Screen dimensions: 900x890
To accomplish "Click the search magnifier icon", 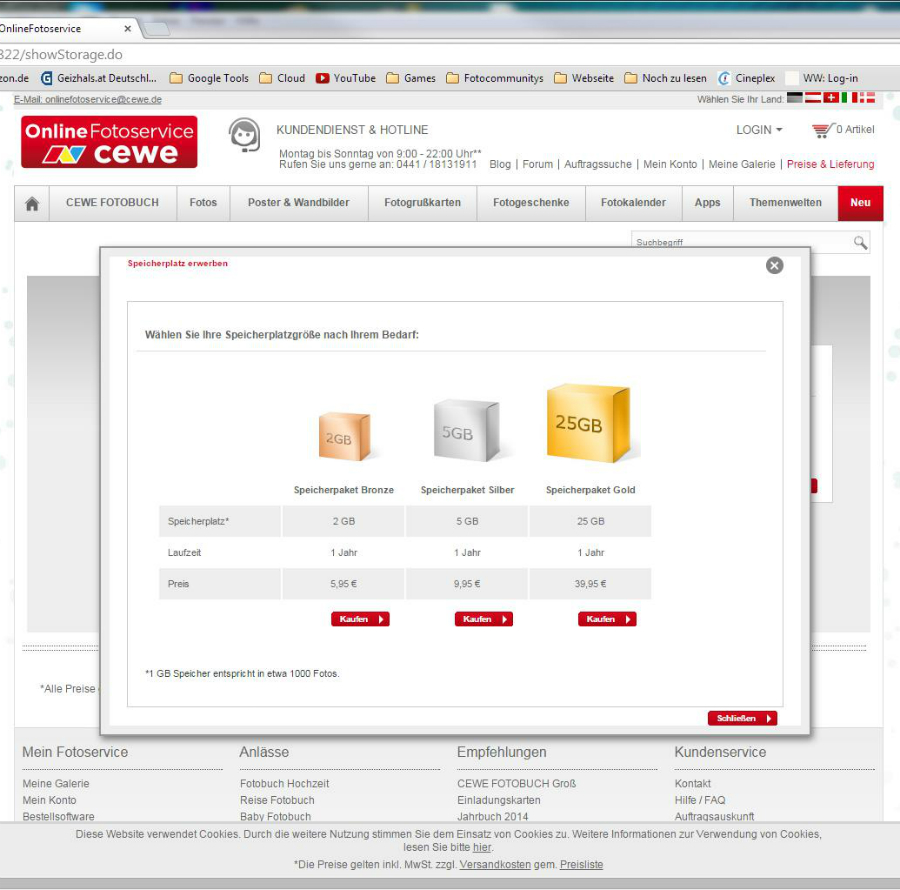I will click(x=860, y=243).
